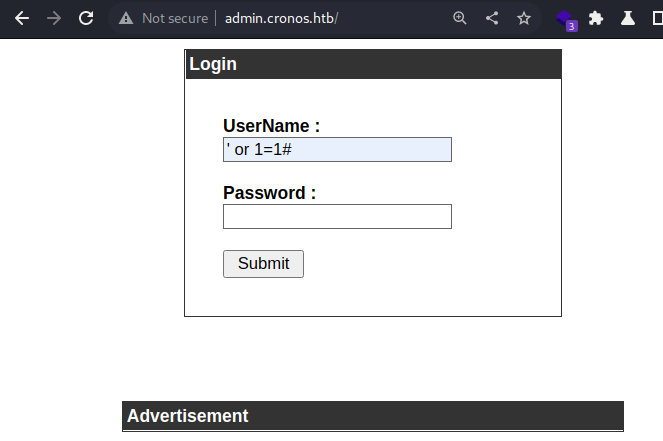This screenshot has width=663, height=441.
Task: Open the Chrome Labs flask icon
Action: pos(628,18)
